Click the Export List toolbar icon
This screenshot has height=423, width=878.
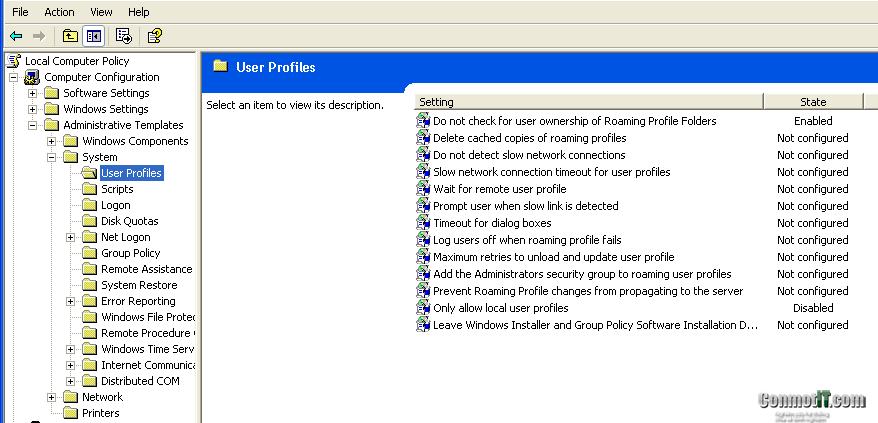coord(124,36)
